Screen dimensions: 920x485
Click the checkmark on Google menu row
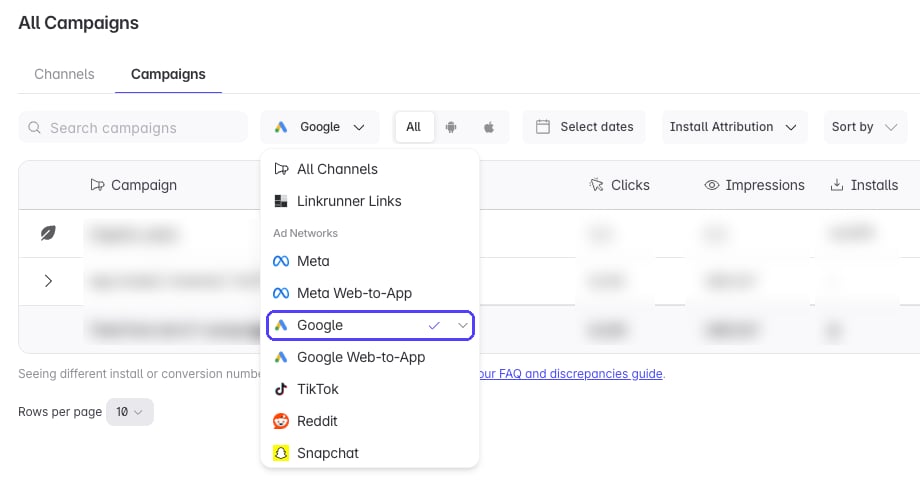434,325
